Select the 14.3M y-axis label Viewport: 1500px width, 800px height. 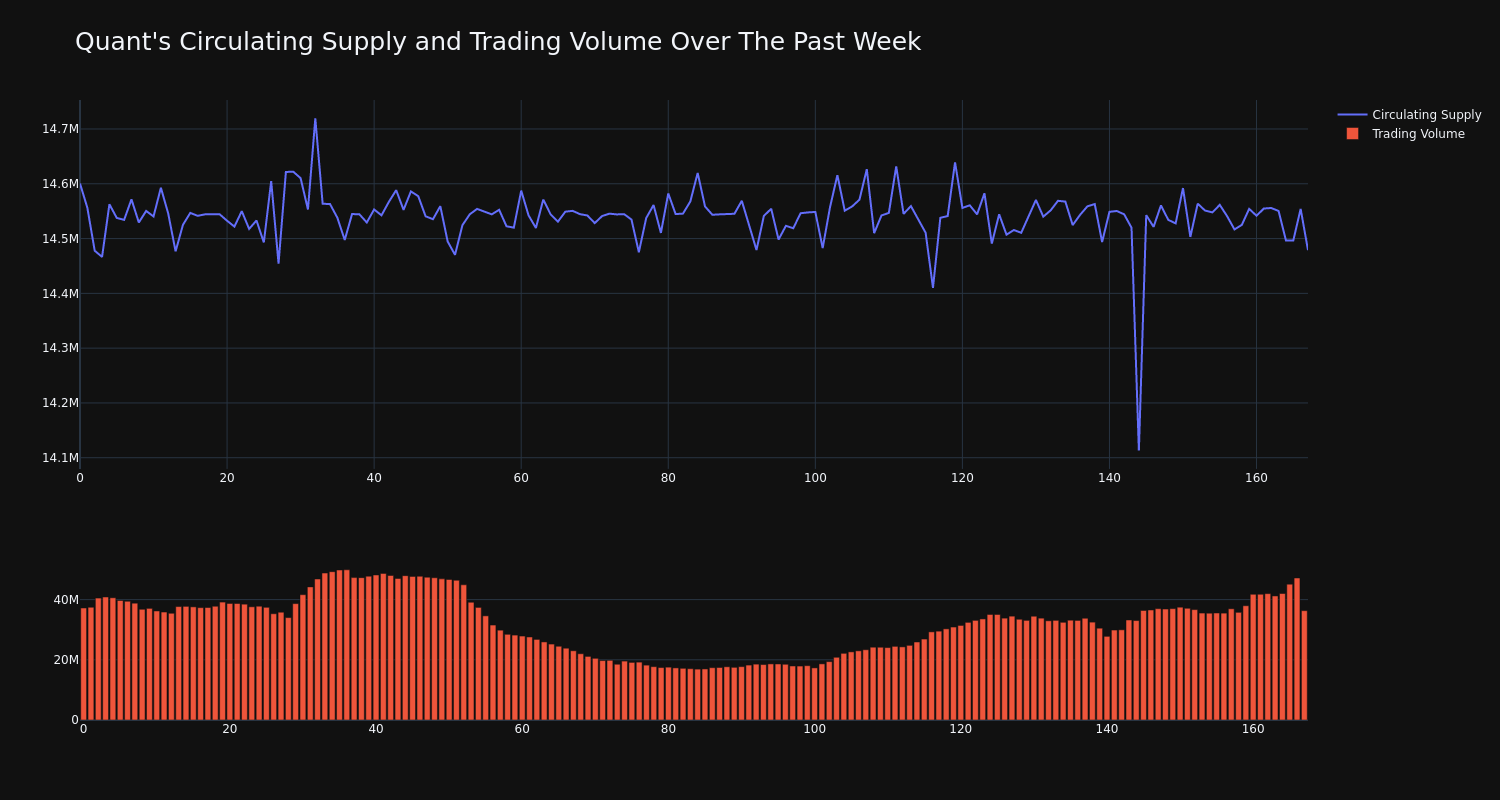60,348
